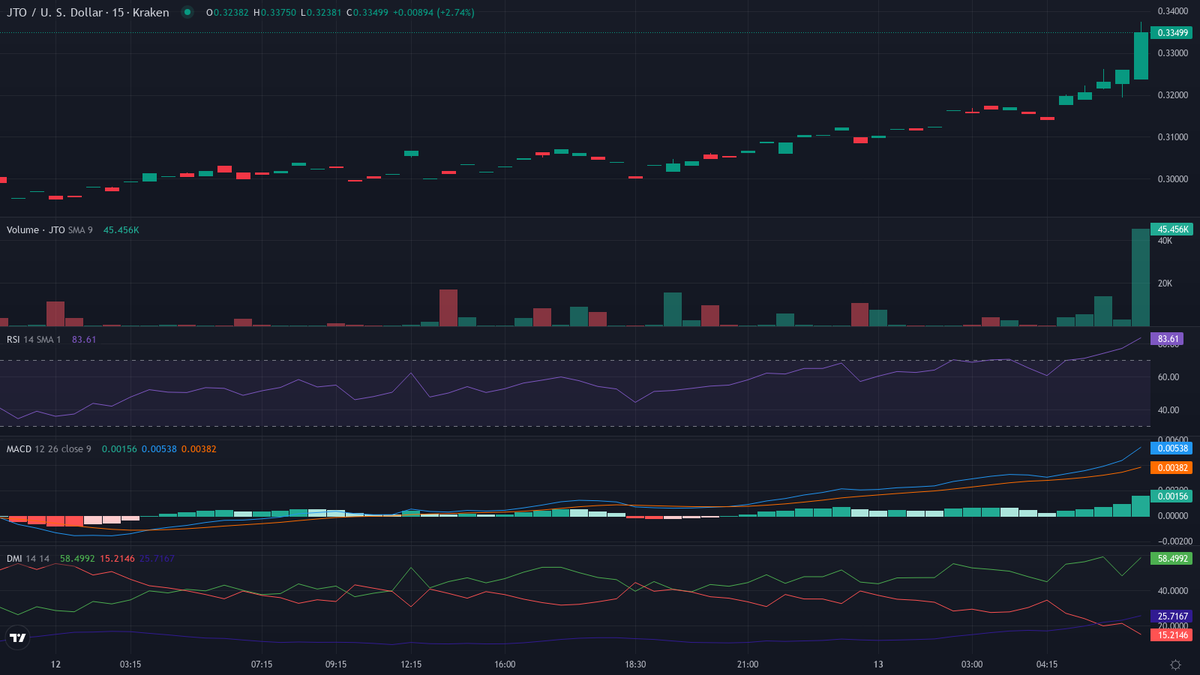Click the red 15.2146 DMI axis tag
Viewport: 1200px width, 675px height.
1171,635
